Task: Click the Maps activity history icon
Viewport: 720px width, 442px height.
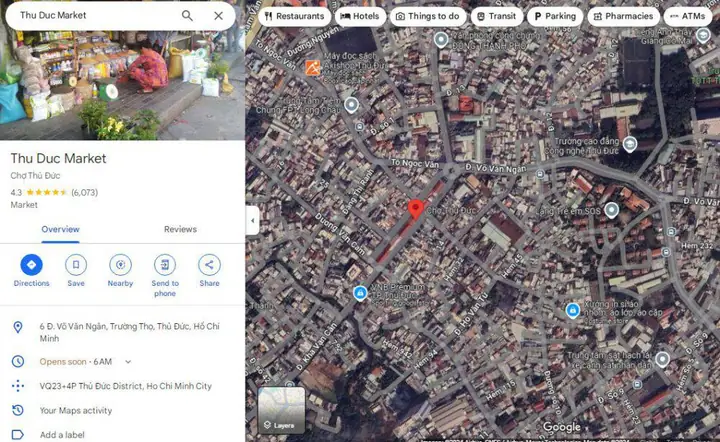Action: click(x=18, y=410)
